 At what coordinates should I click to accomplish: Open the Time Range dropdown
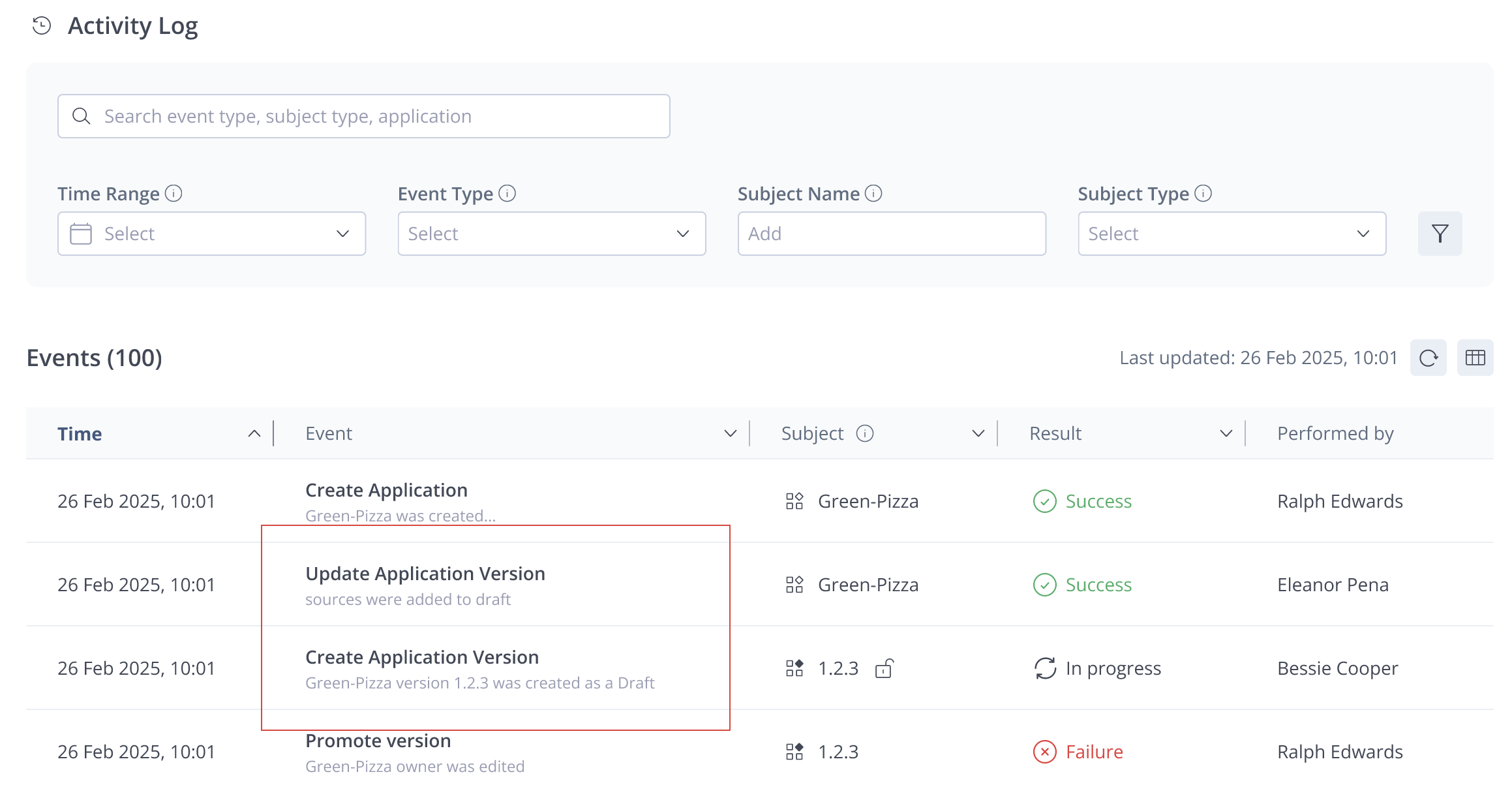pos(211,234)
